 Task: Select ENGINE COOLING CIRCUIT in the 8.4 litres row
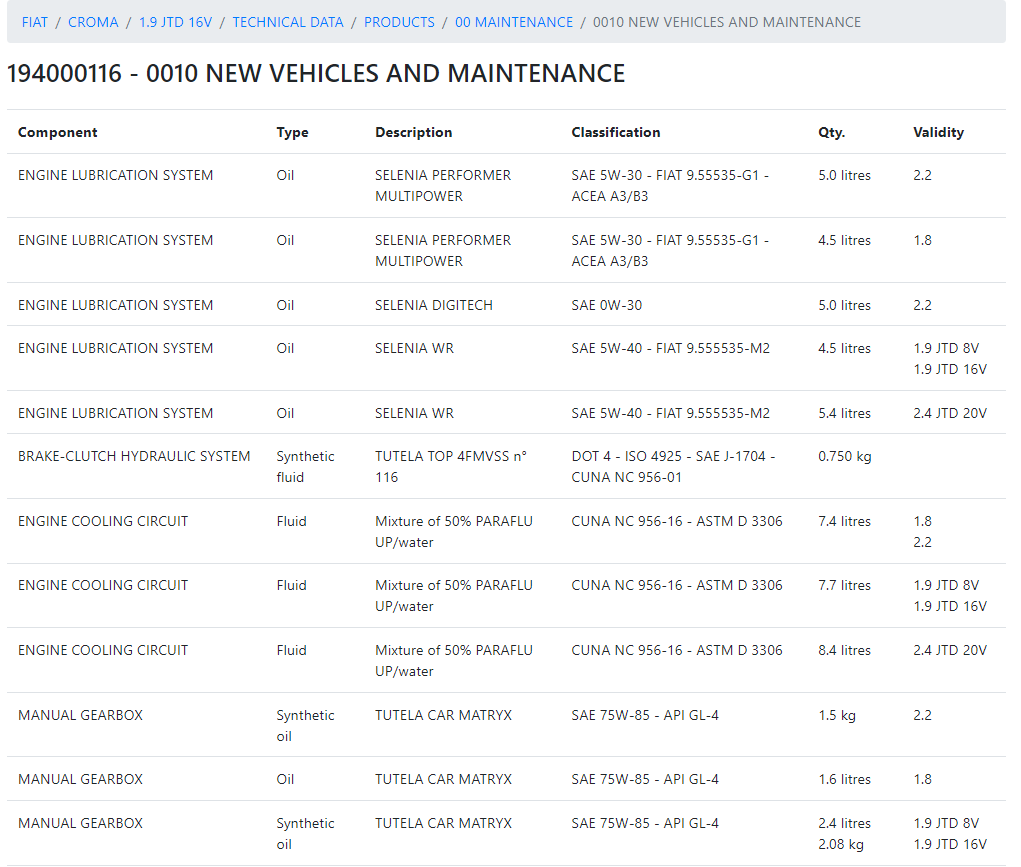pyautogui.click(x=103, y=650)
